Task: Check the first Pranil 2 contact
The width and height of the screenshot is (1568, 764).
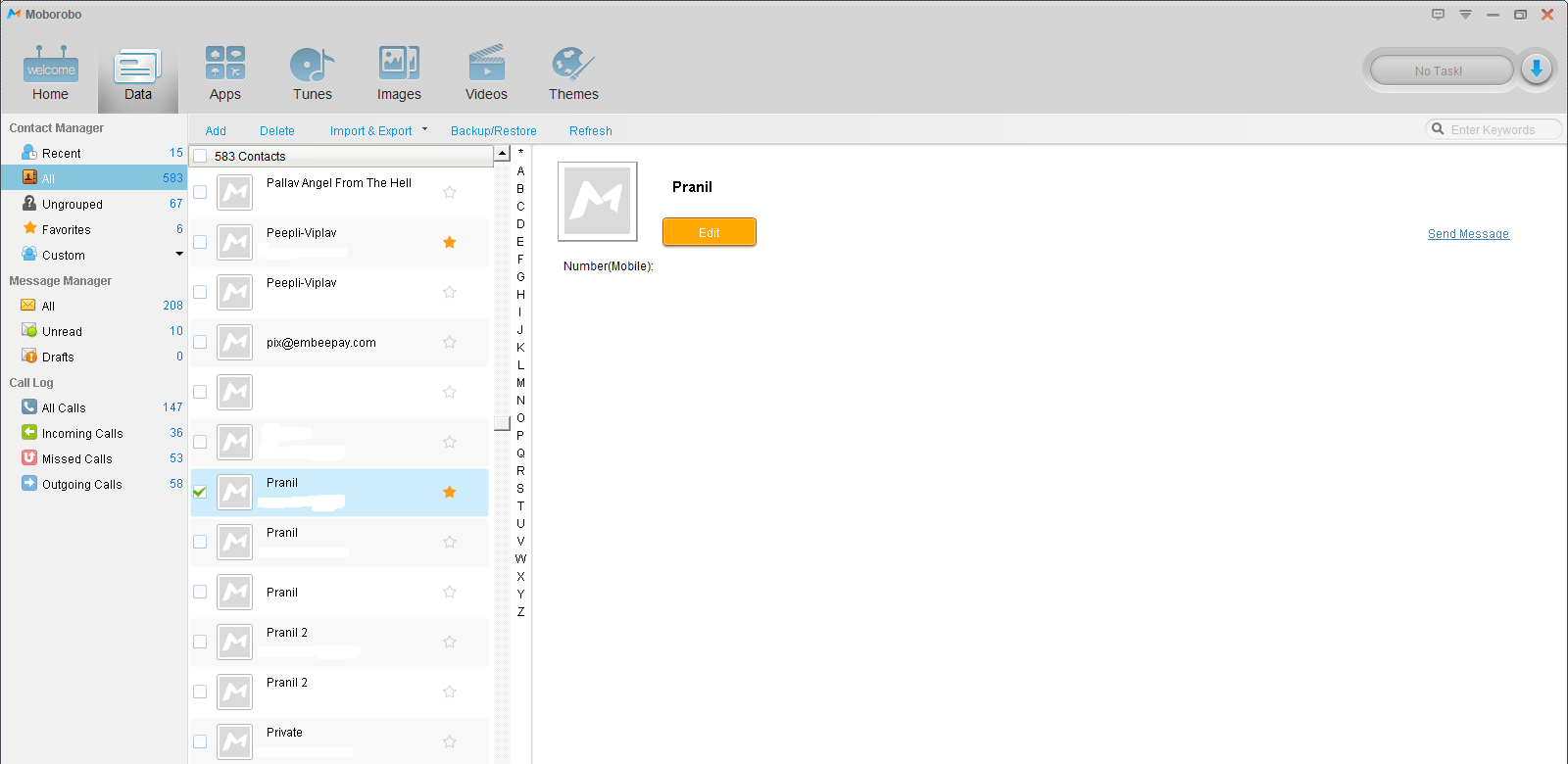Action: (200, 642)
